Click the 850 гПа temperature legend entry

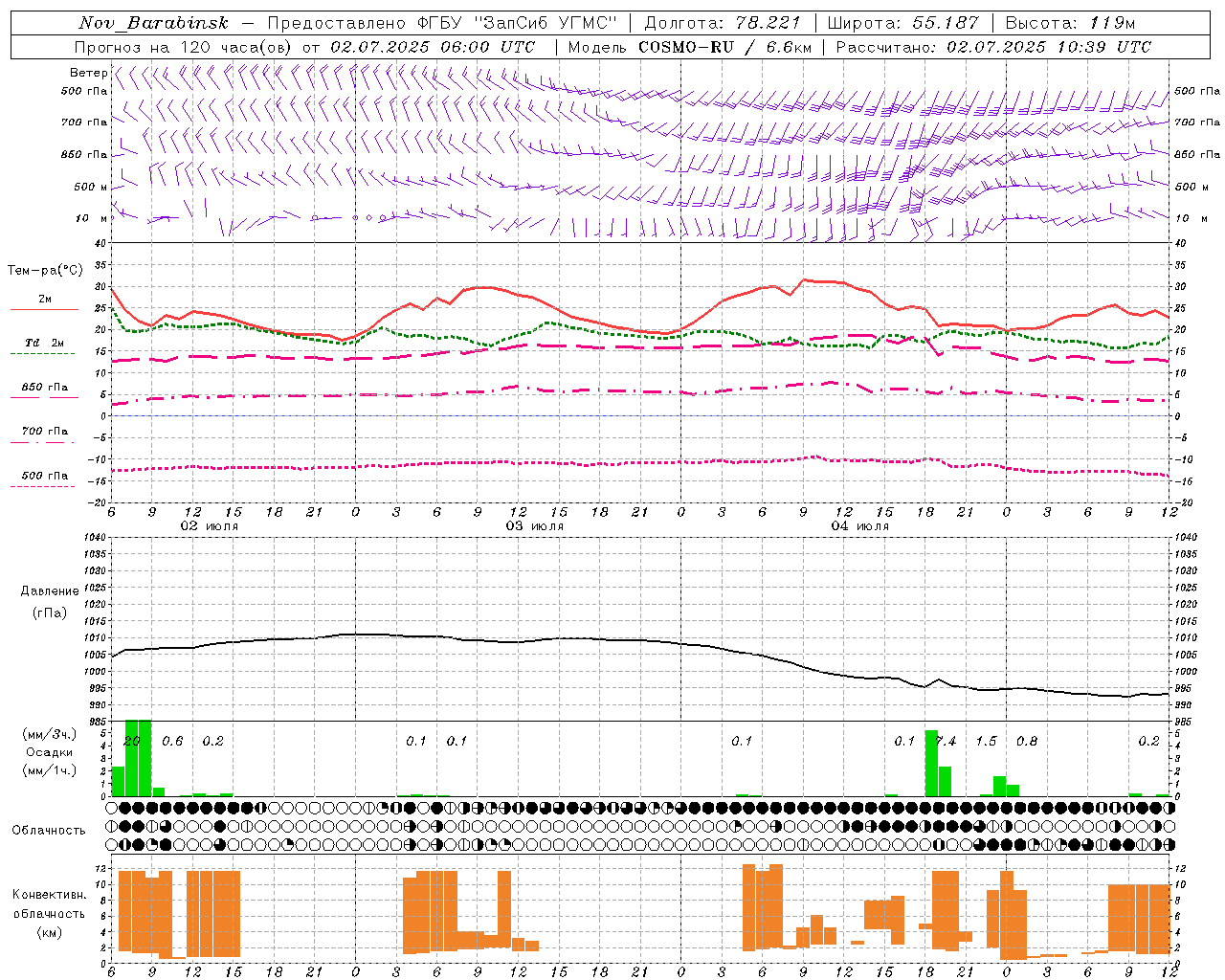click(45, 388)
